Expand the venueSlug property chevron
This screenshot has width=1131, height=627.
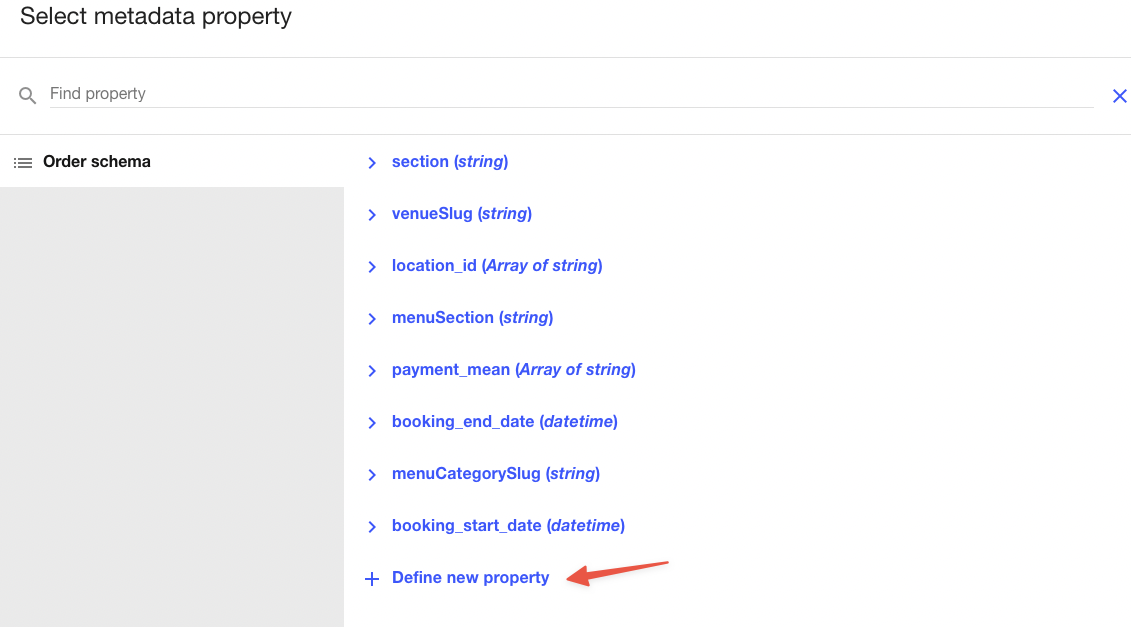click(372, 214)
